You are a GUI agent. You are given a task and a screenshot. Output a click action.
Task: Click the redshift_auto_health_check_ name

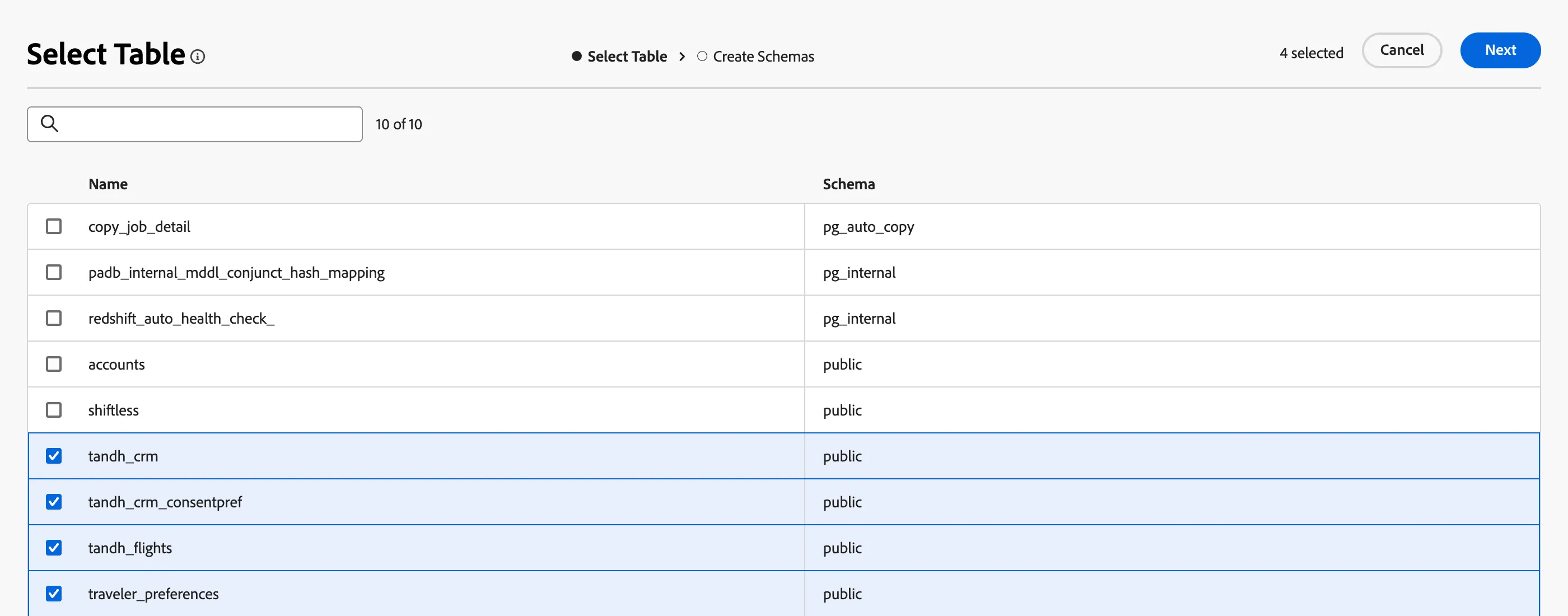(181, 319)
